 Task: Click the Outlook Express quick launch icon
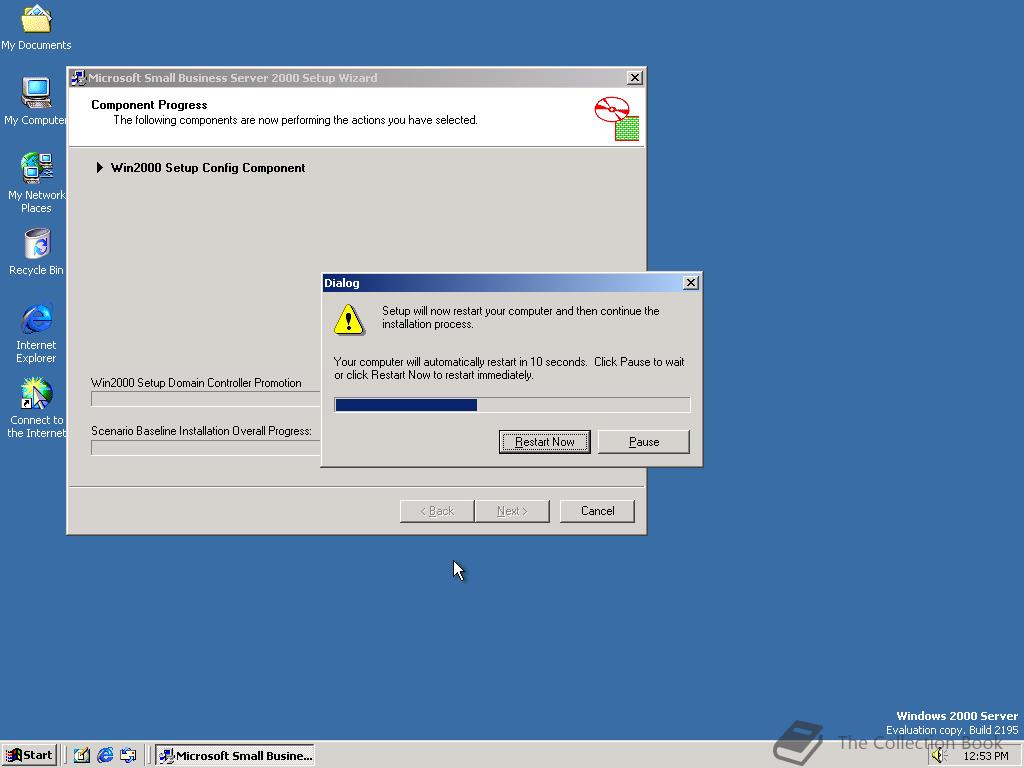pyautogui.click(x=128, y=756)
